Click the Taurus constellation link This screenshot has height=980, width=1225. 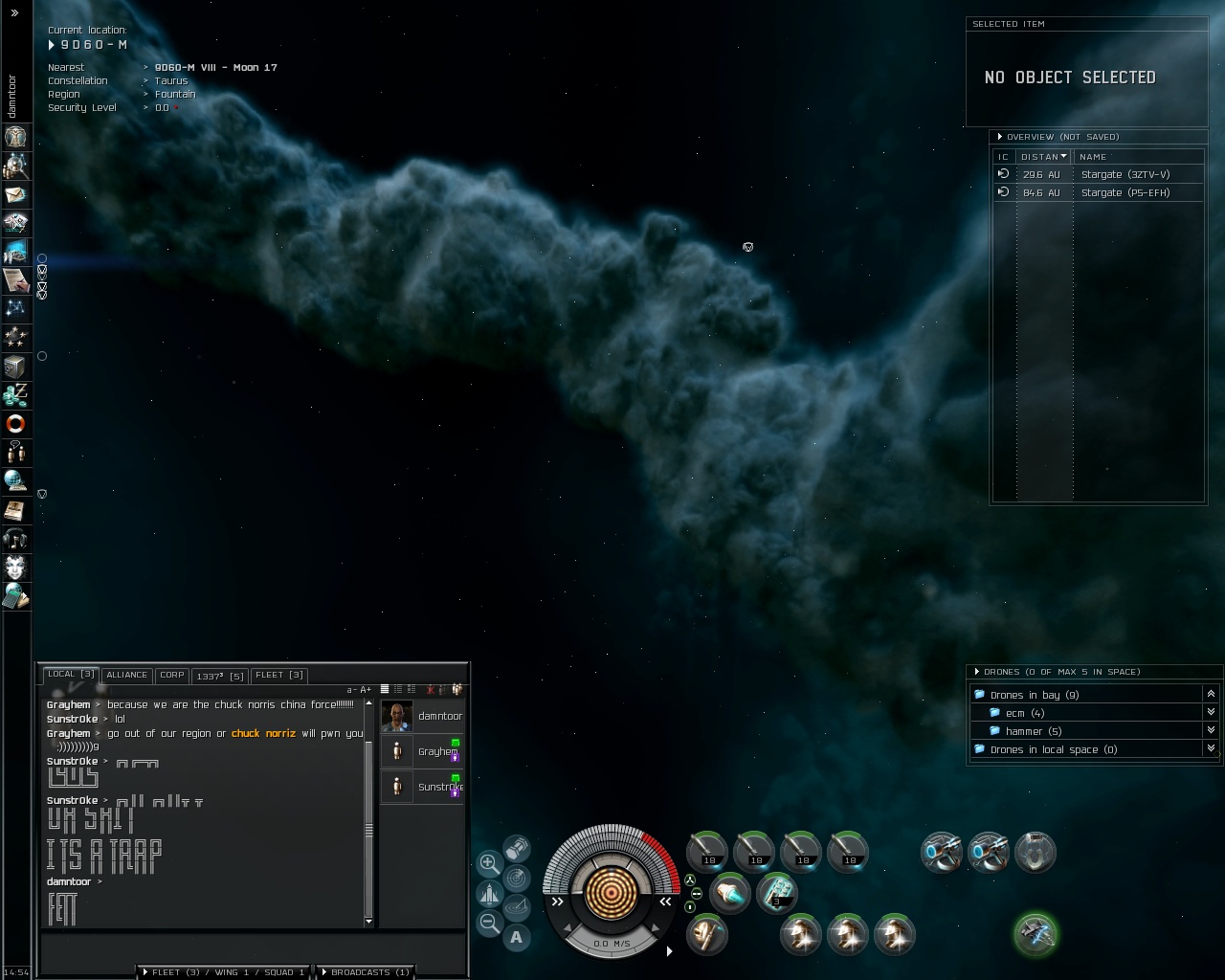click(171, 81)
